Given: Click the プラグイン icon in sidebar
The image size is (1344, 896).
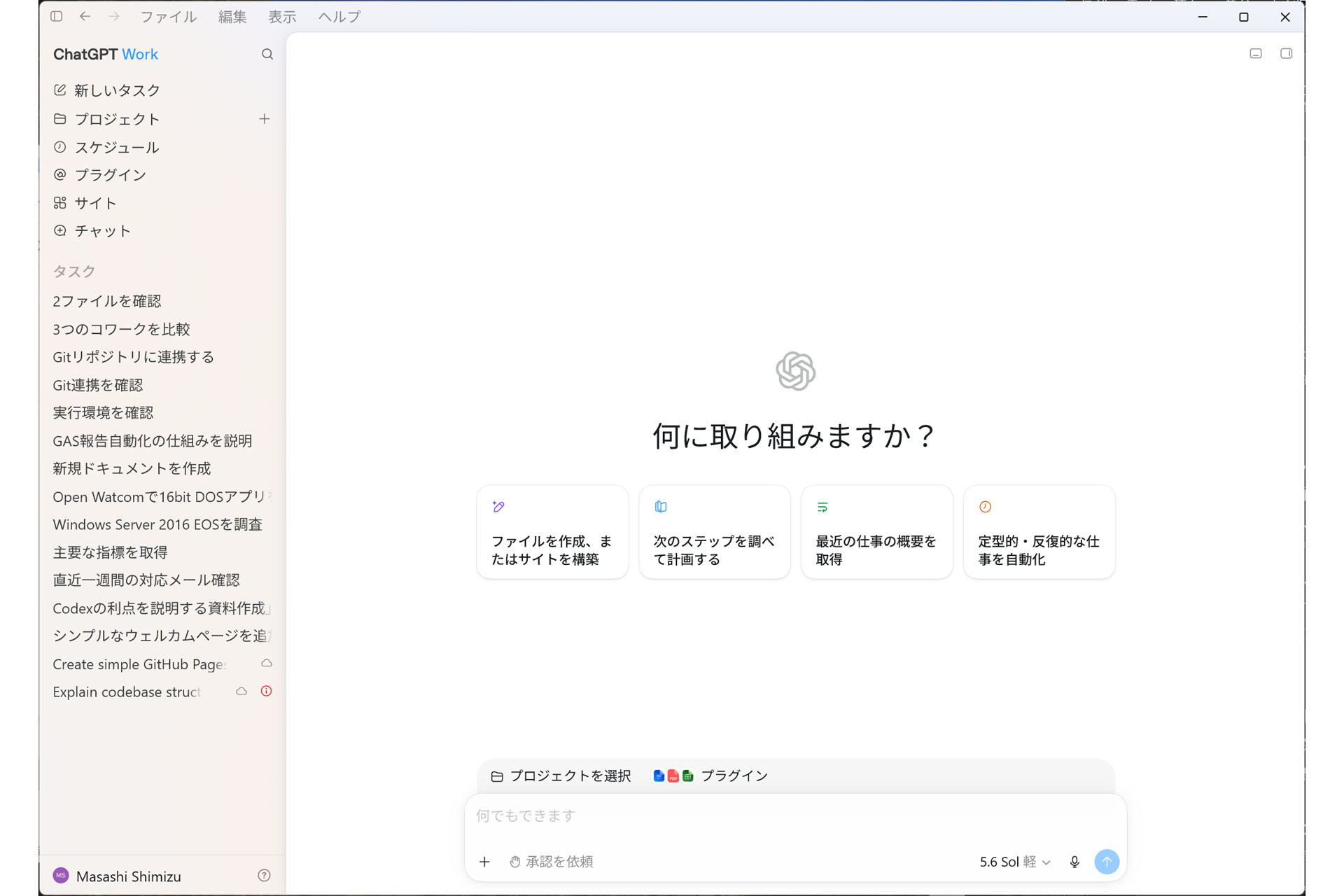Looking at the screenshot, I should click(x=60, y=174).
